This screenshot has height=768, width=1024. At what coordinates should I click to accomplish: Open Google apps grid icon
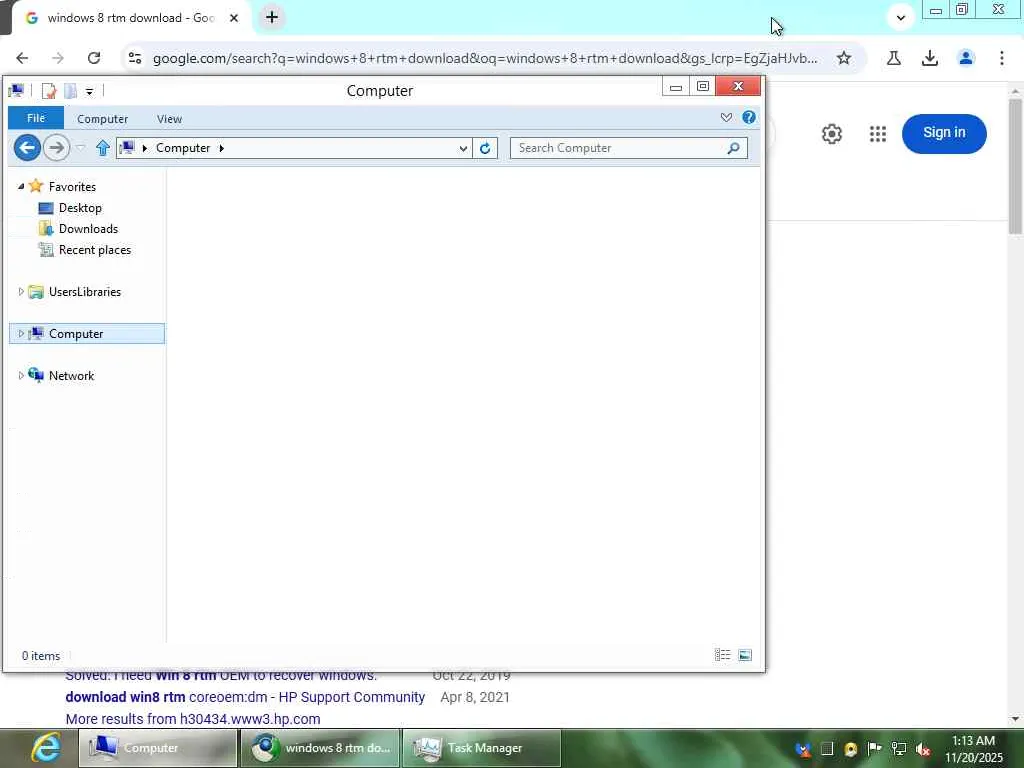click(x=878, y=134)
